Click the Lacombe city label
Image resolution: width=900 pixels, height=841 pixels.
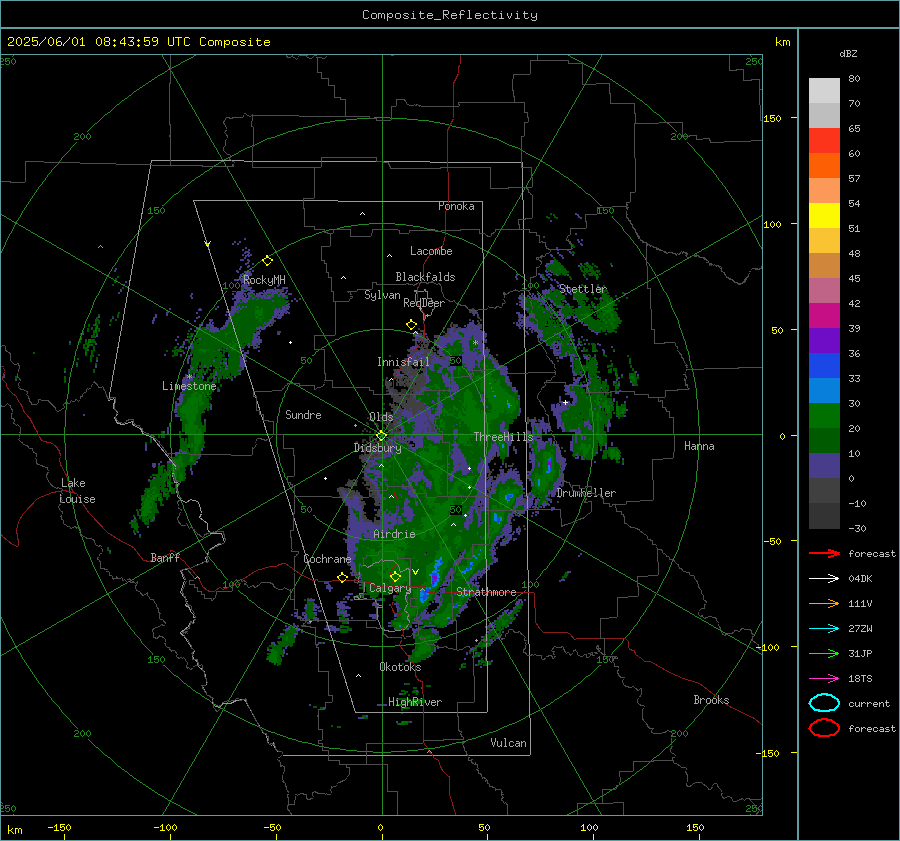(x=431, y=251)
